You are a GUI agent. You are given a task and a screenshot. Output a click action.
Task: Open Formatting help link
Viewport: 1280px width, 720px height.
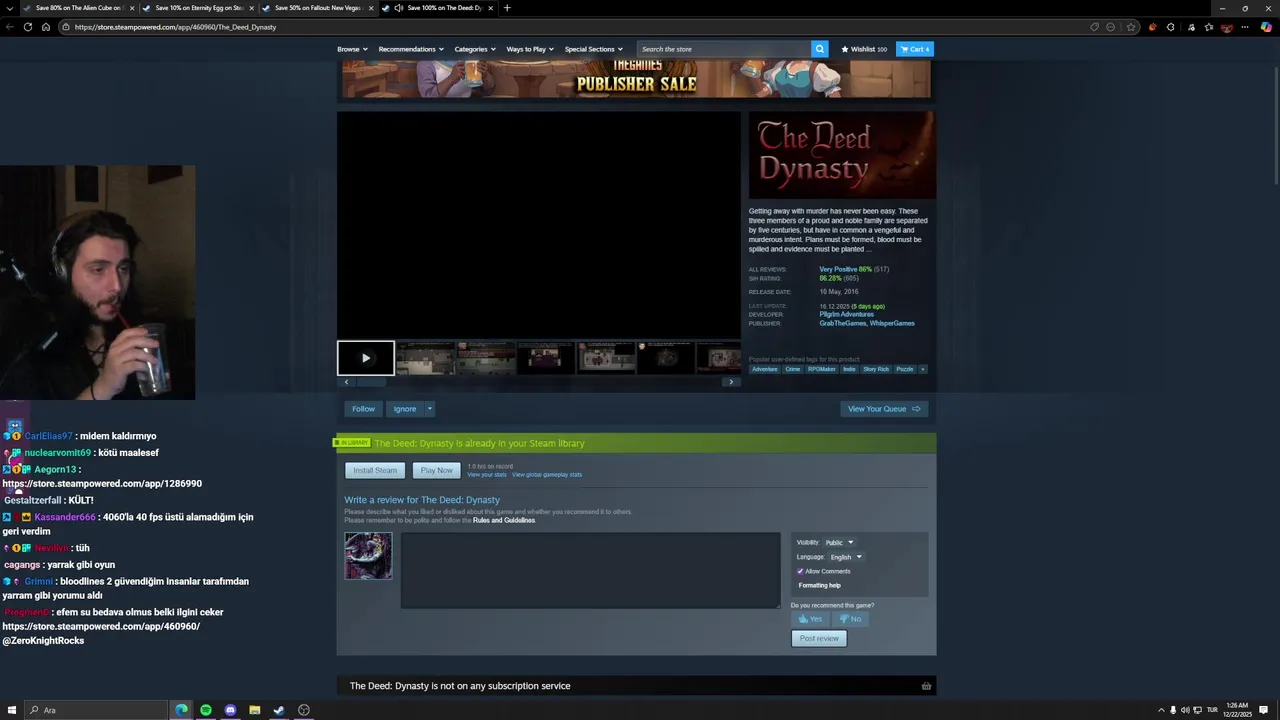tap(819, 585)
